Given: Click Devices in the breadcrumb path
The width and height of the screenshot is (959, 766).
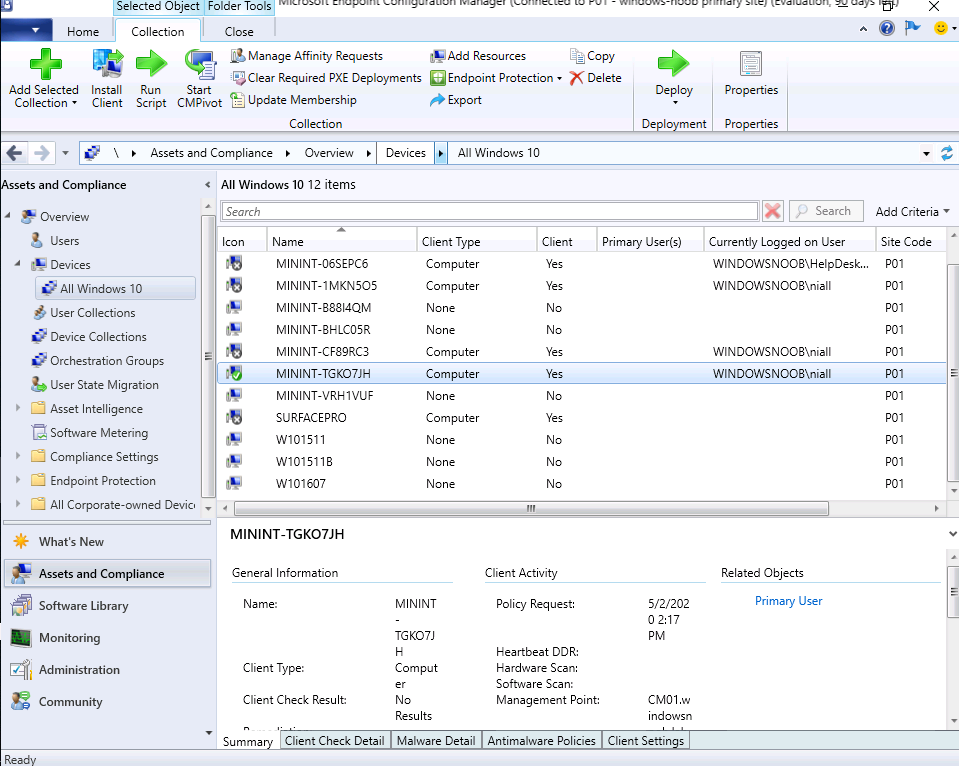Looking at the screenshot, I should 405,153.
